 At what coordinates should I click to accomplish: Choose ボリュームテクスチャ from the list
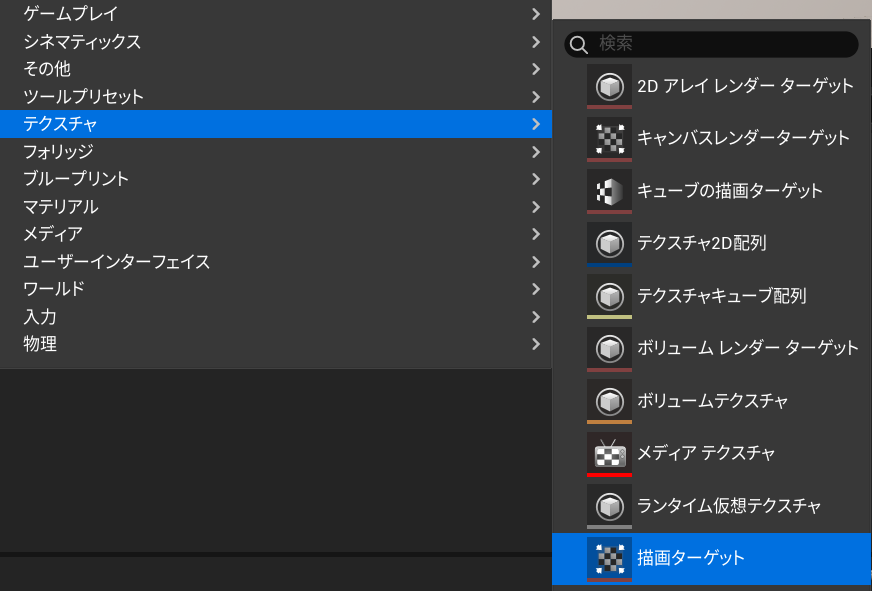(712, 401)
